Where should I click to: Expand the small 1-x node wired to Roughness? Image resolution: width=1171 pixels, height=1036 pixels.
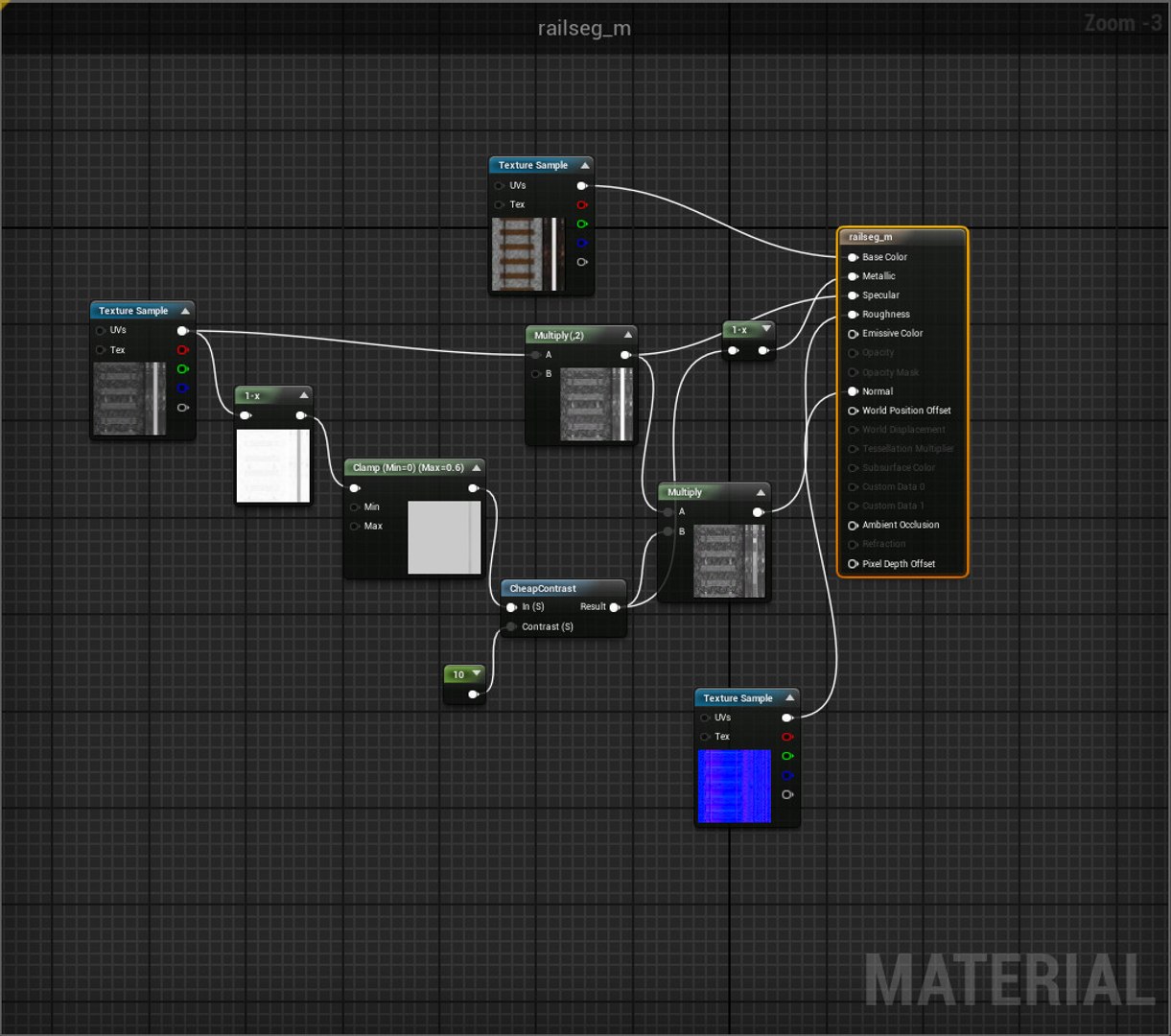coord(766,329)
